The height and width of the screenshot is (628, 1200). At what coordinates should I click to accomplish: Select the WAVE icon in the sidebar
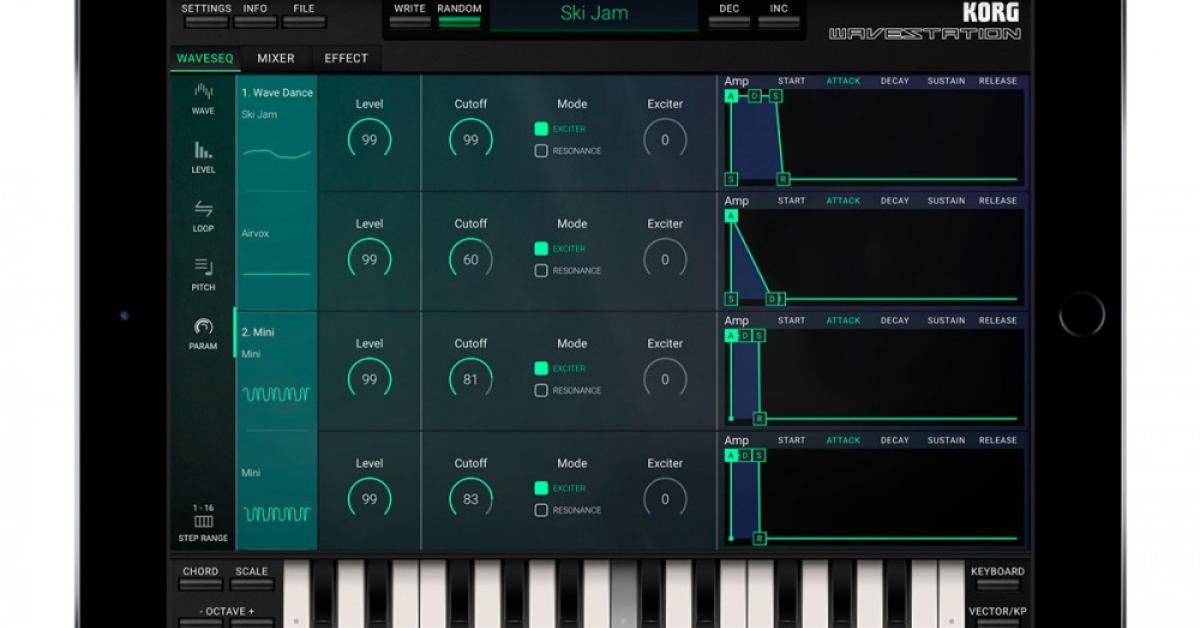click(203, 93)
